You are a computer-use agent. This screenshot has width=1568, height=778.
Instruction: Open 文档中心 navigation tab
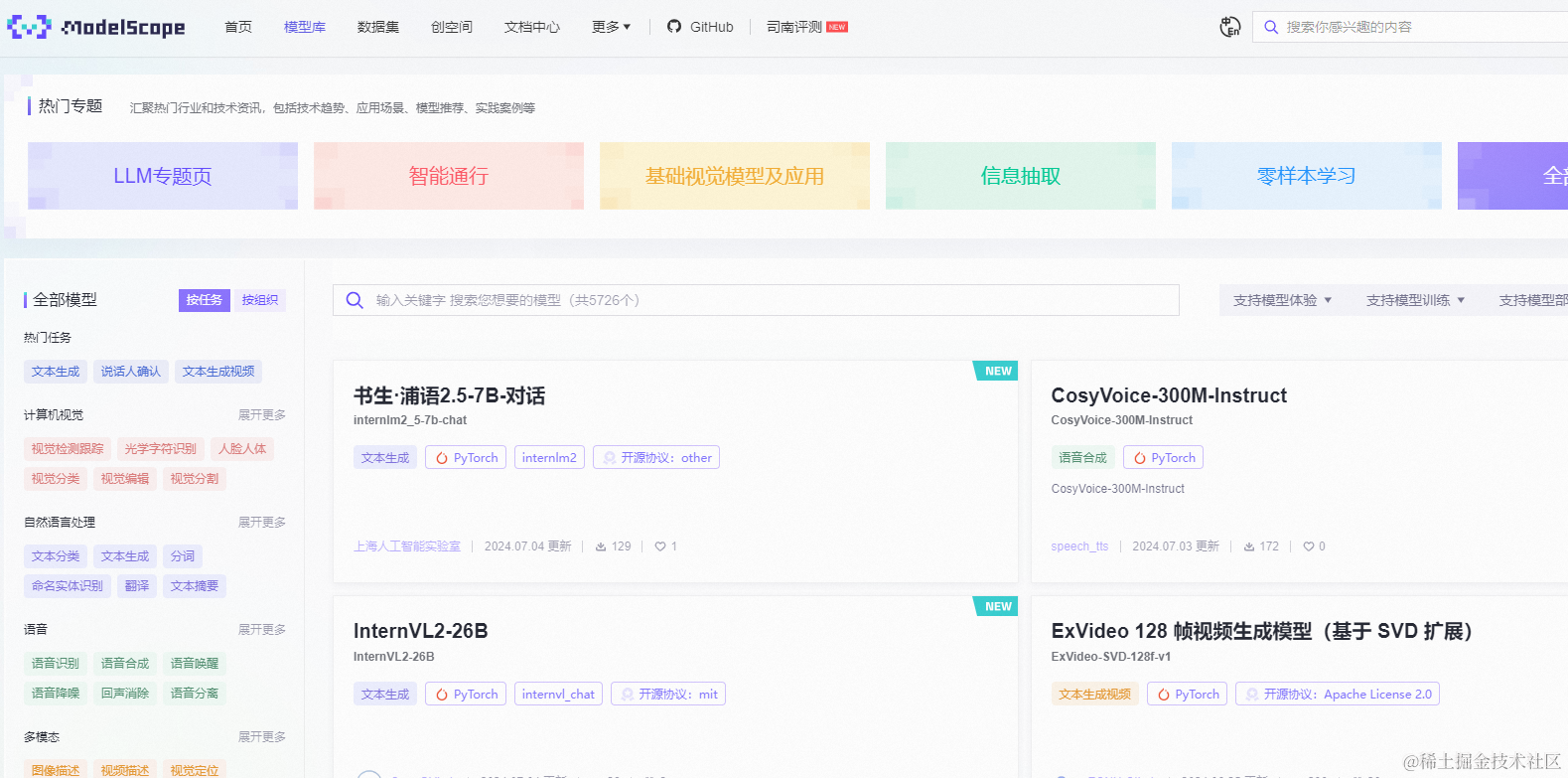coord(532,27)
